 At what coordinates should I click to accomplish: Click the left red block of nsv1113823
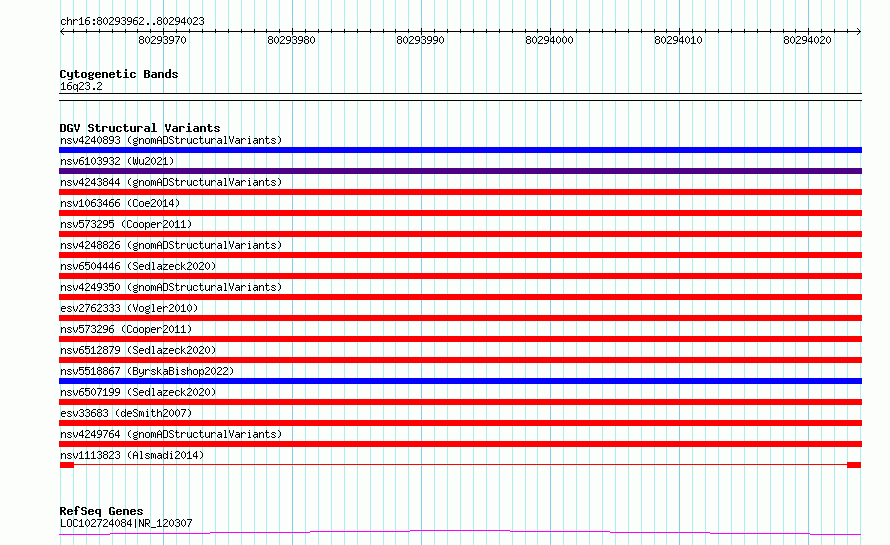[x=67, y=465]
